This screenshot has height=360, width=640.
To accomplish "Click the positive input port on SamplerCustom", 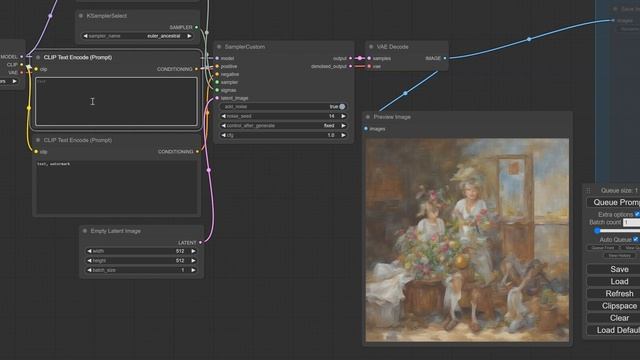I will point(217,66).
